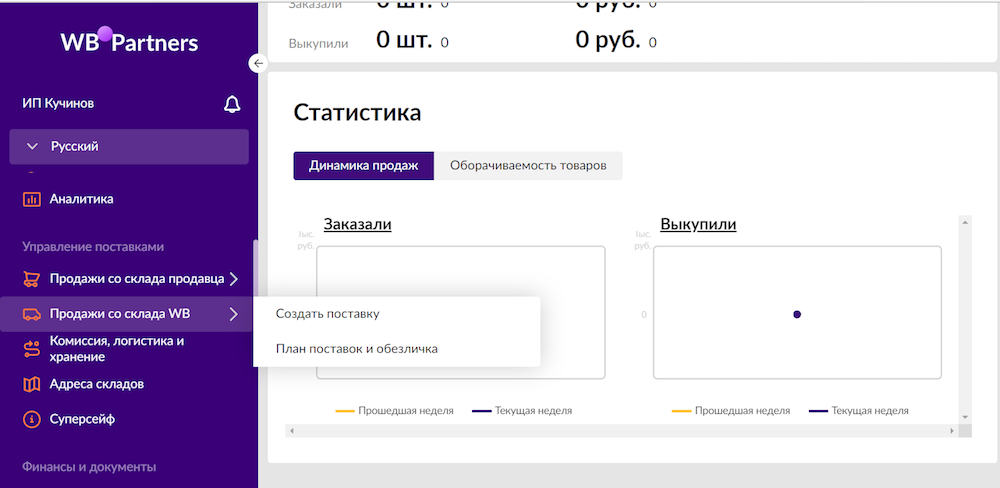Screen dimensions: 1000x488
Task: Open Аналитика section
Action: (x=82, y=199)
